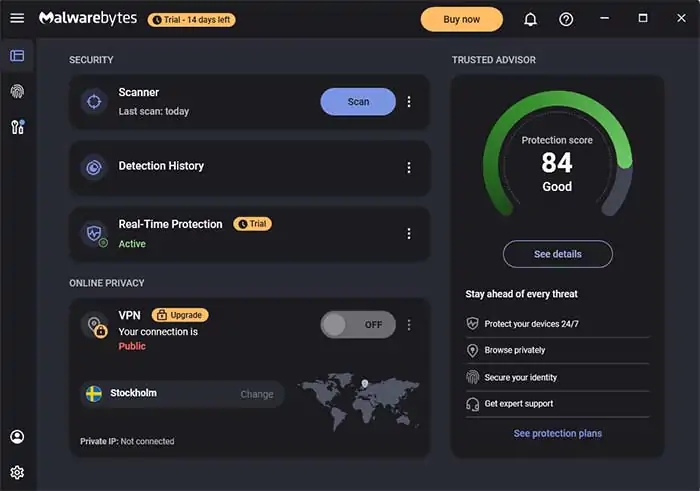The image size is (700, 491).
Task: Click the protection score gauge
Action: coord(557,162)
